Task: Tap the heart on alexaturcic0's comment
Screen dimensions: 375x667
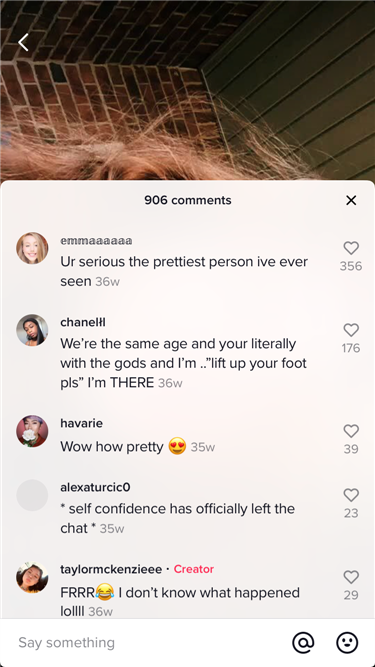Action: click(351, 495)
